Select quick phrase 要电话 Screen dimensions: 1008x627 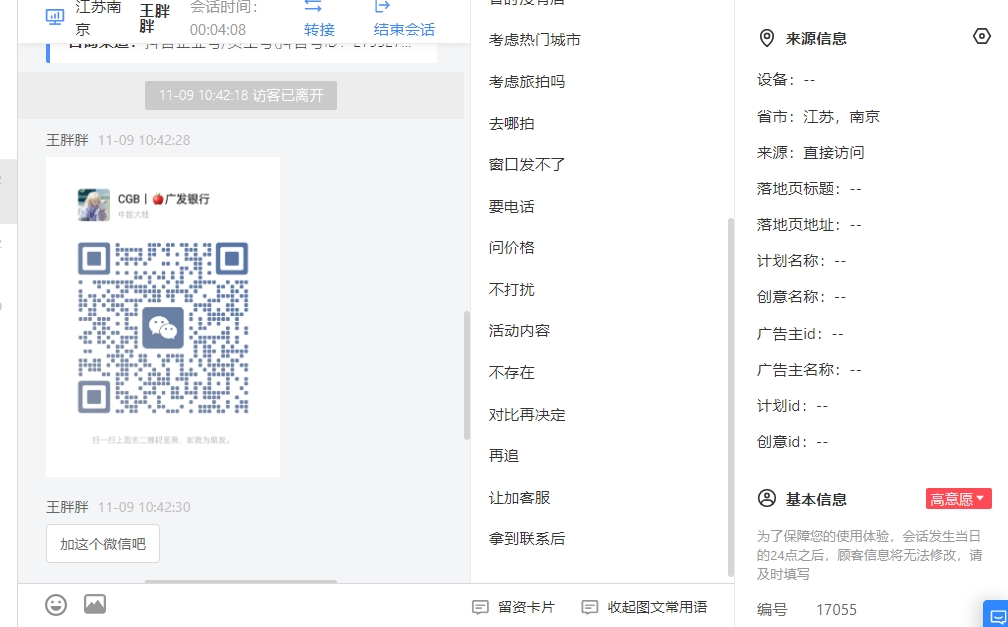512,206
